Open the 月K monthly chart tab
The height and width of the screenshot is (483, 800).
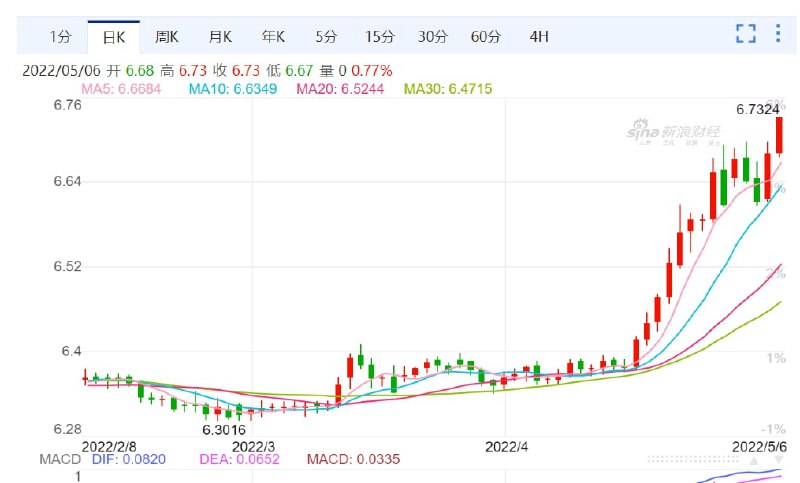[x=219, y=37]
